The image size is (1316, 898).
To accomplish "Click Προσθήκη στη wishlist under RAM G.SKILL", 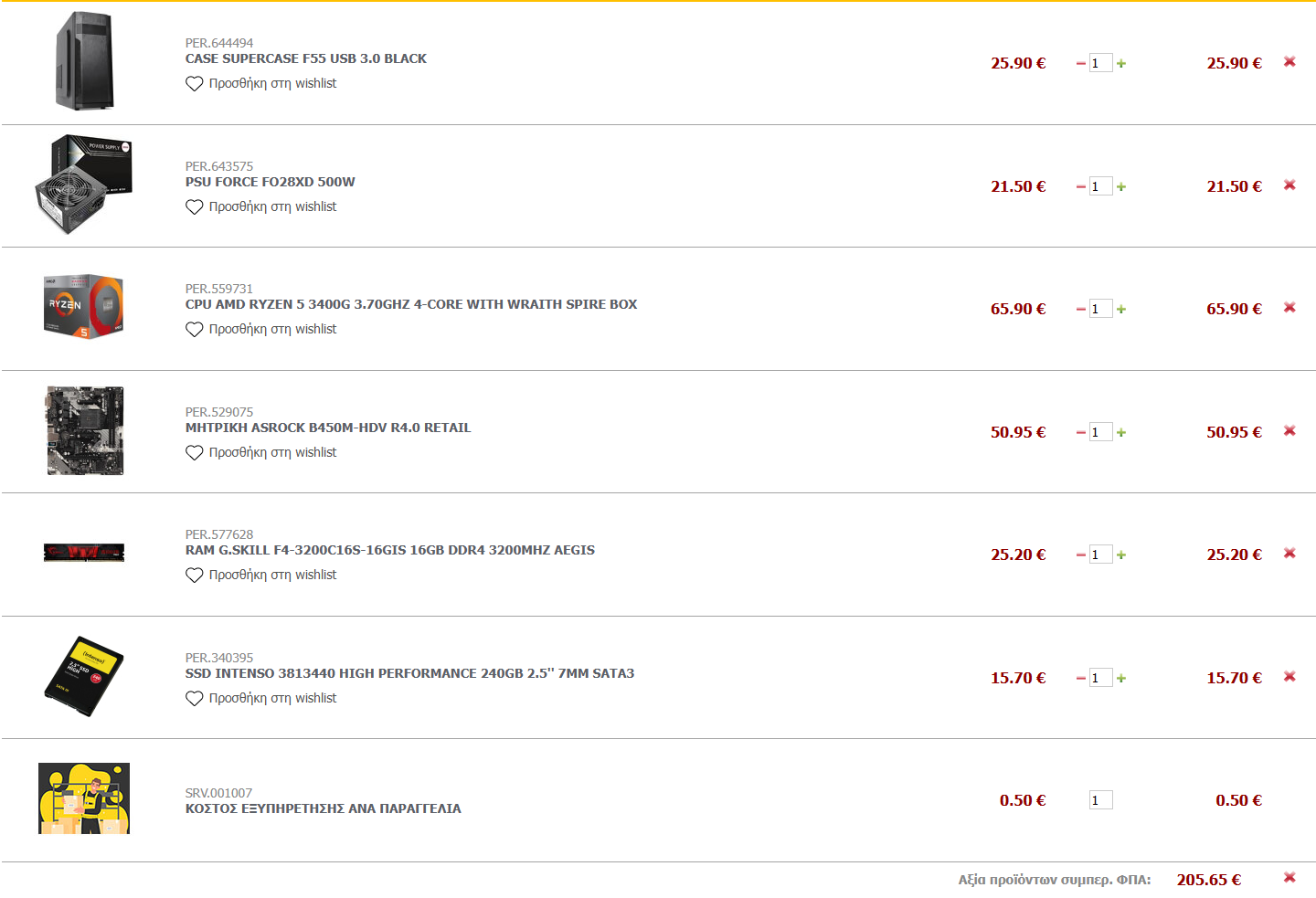I will click(x=272, y=575).
